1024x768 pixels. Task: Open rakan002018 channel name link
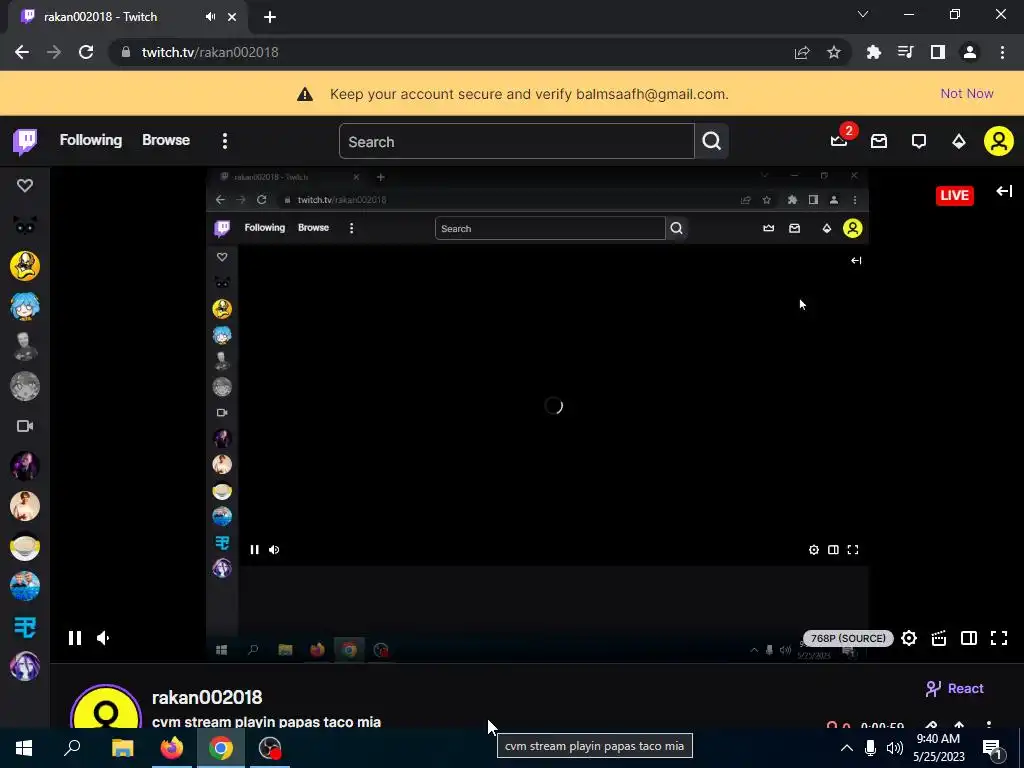207,697
